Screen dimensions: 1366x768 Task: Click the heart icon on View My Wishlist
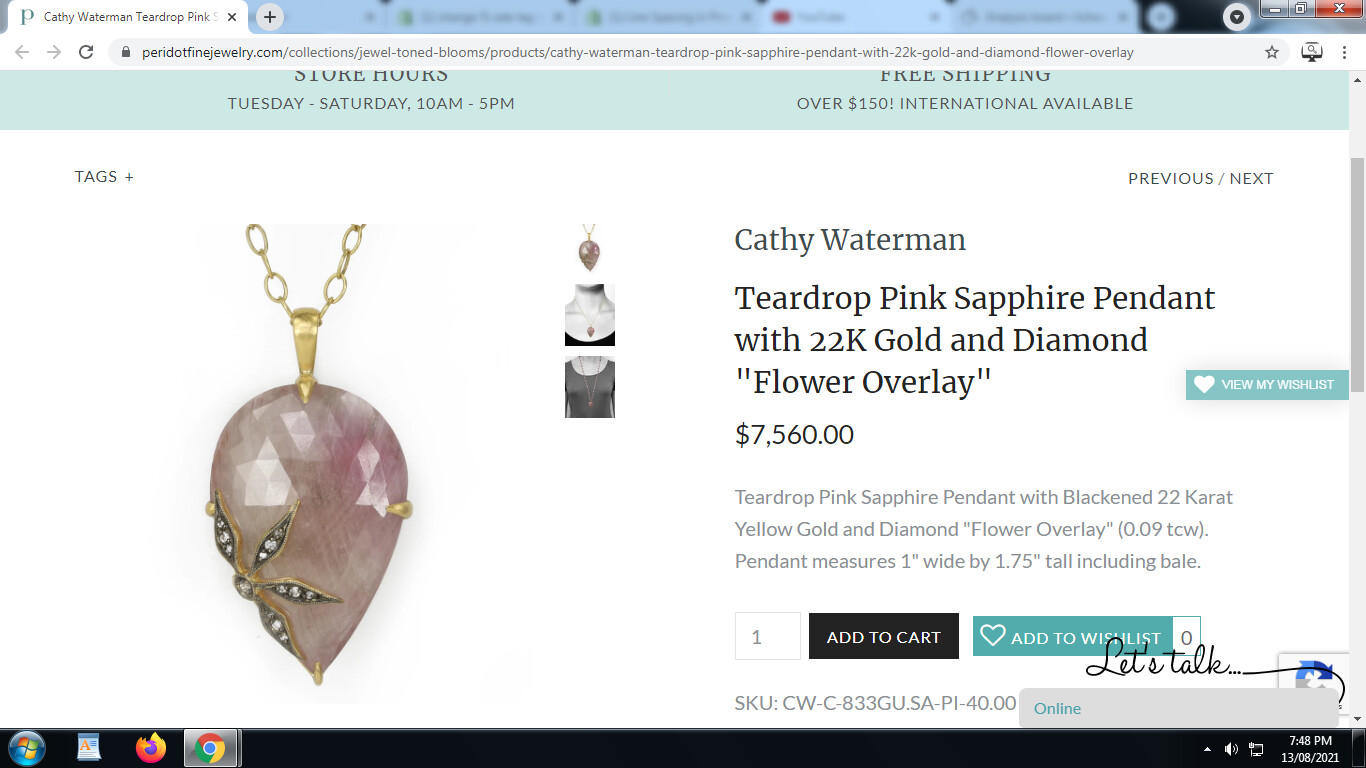click(x=1204, y=384)
